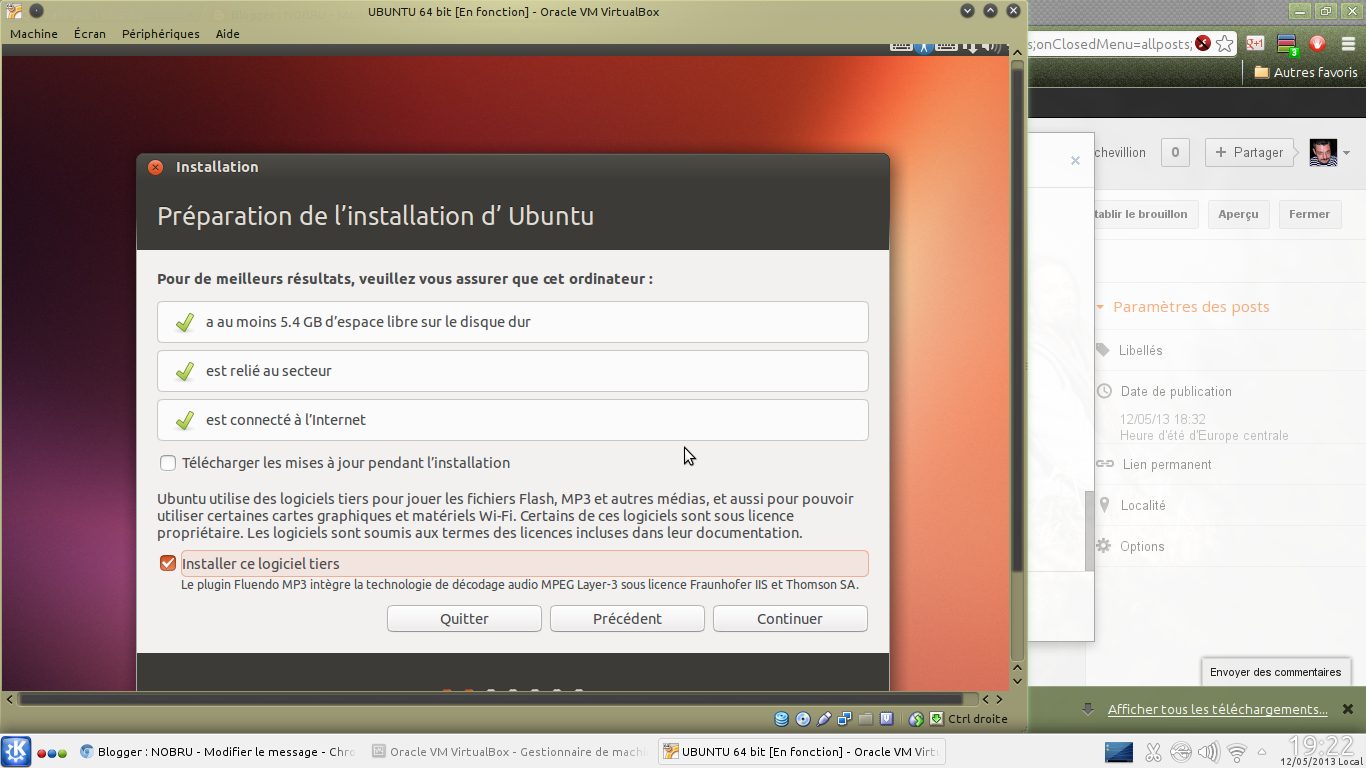Click the Chrome bookmark star icon

click(1224, 44)
